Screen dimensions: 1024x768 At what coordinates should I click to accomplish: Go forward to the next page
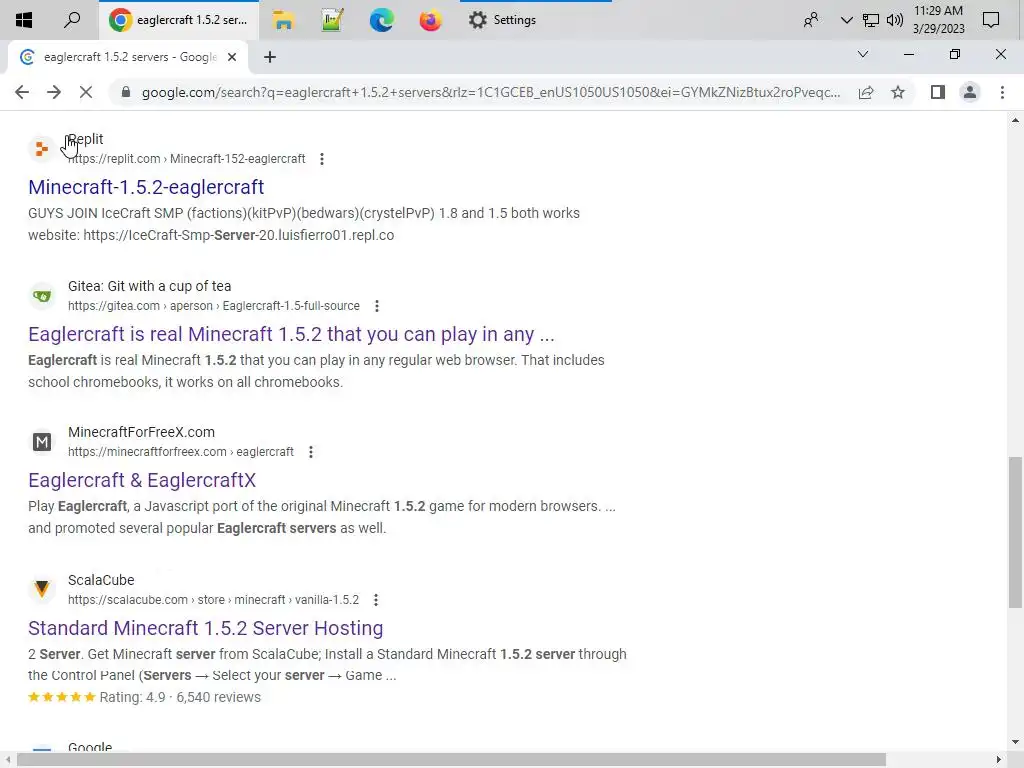(54, 92)
